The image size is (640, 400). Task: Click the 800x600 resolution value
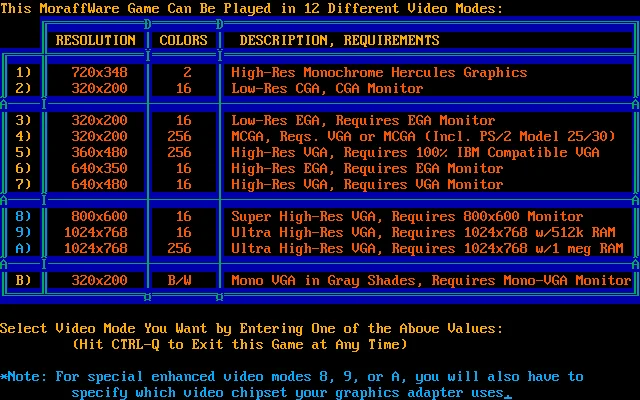pos(100,216)
